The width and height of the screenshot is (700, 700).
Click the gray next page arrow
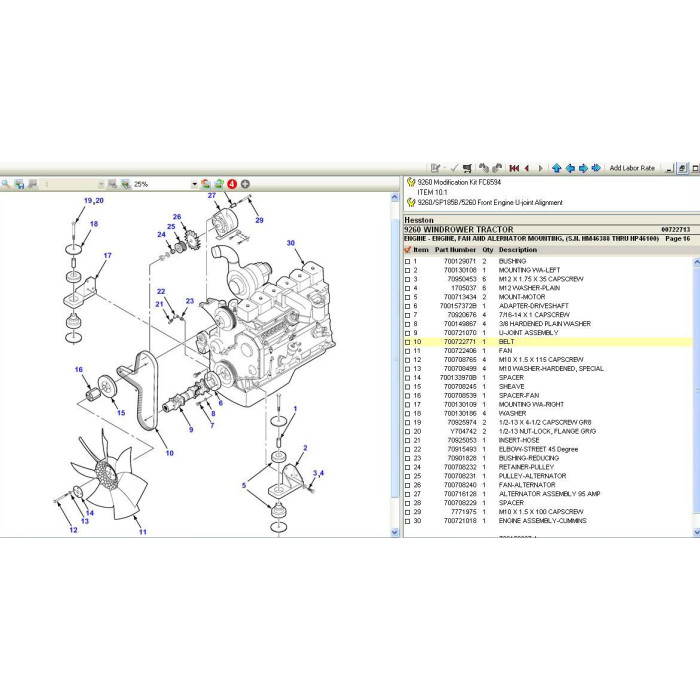541,168
